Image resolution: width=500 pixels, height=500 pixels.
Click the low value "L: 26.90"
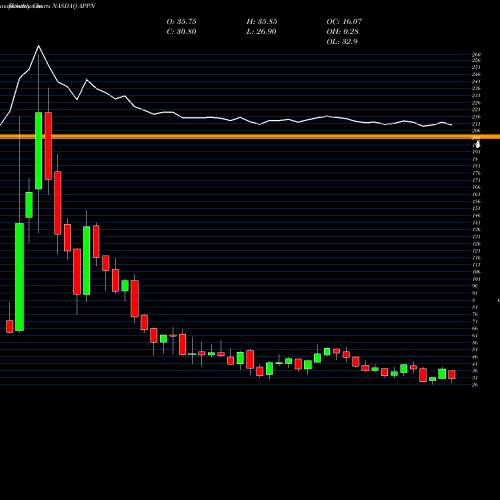click(x=262, y=32)
